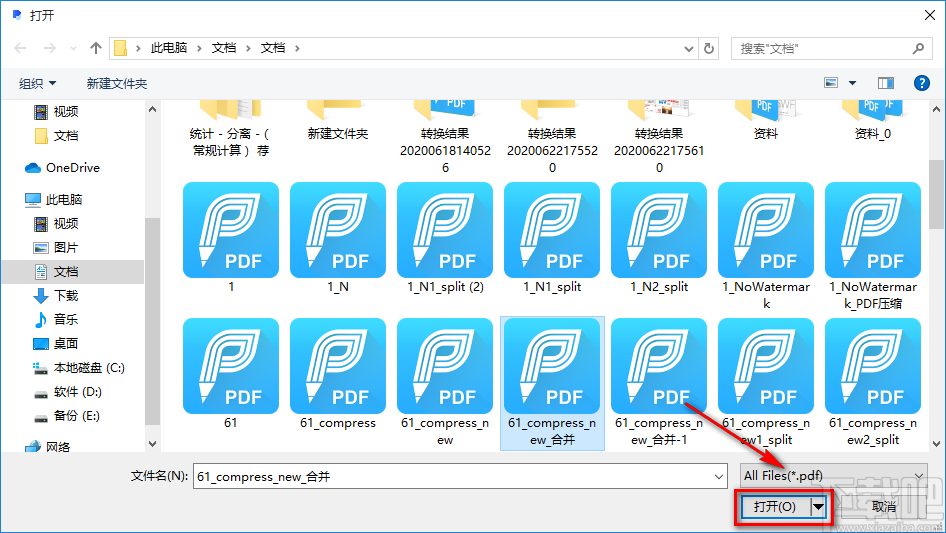This screenshot has height=533, width=946.
Task: Open 软件 (D:) drive
Action: pos(68,392)
